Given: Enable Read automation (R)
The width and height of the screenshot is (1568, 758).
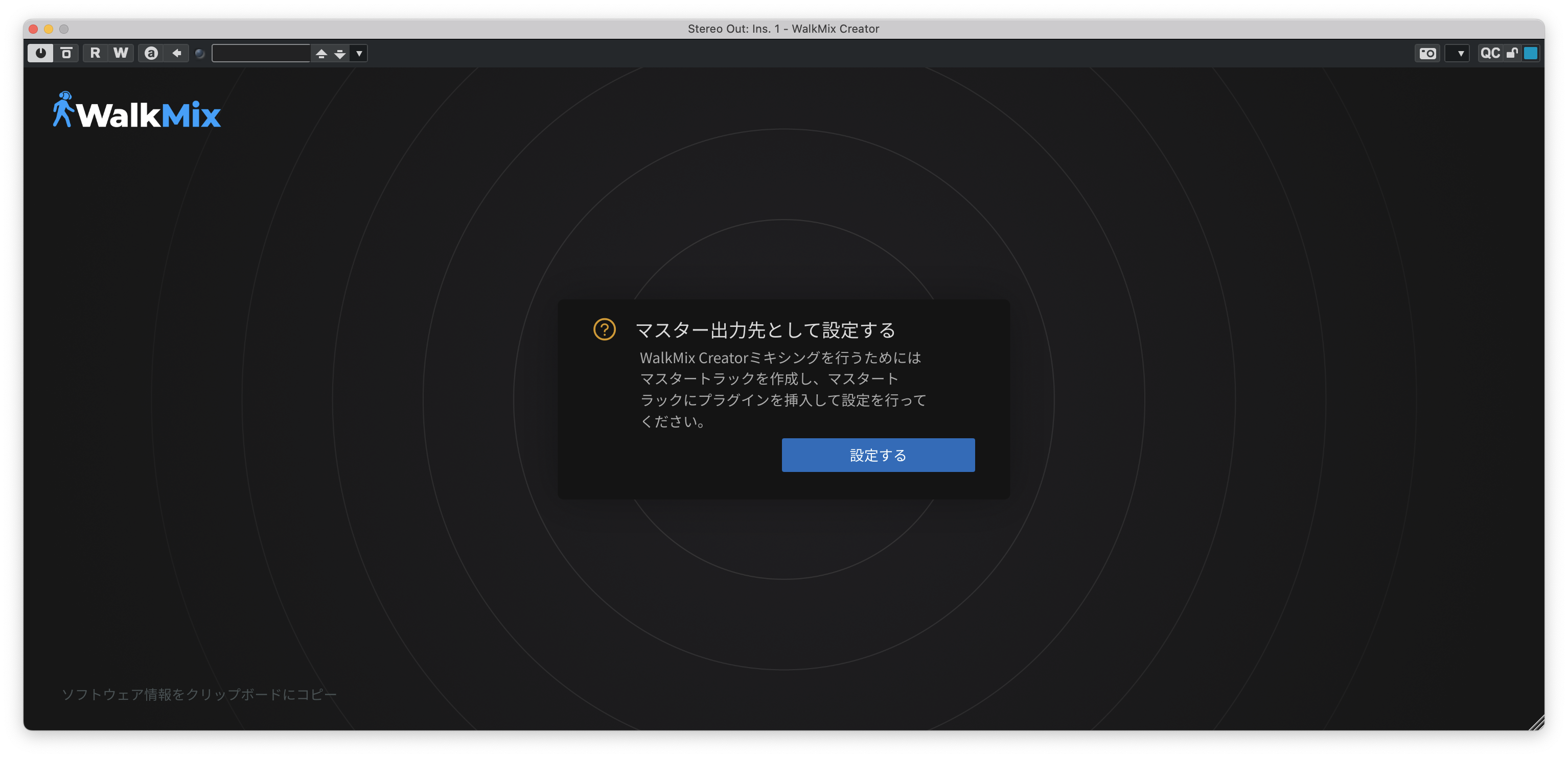Looking at the screenshot, I should (95, 53).
